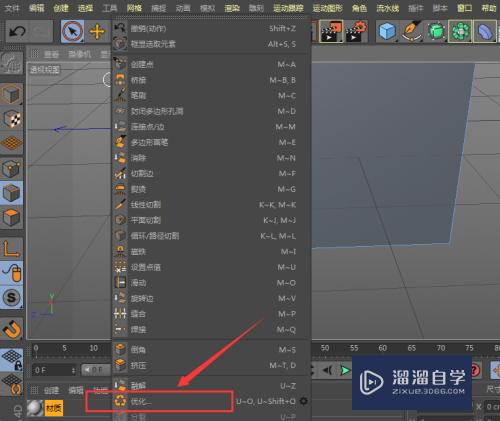Viewport: 500px width, 421px height.
Task: Open the 选择 menu
Action: 85,8
